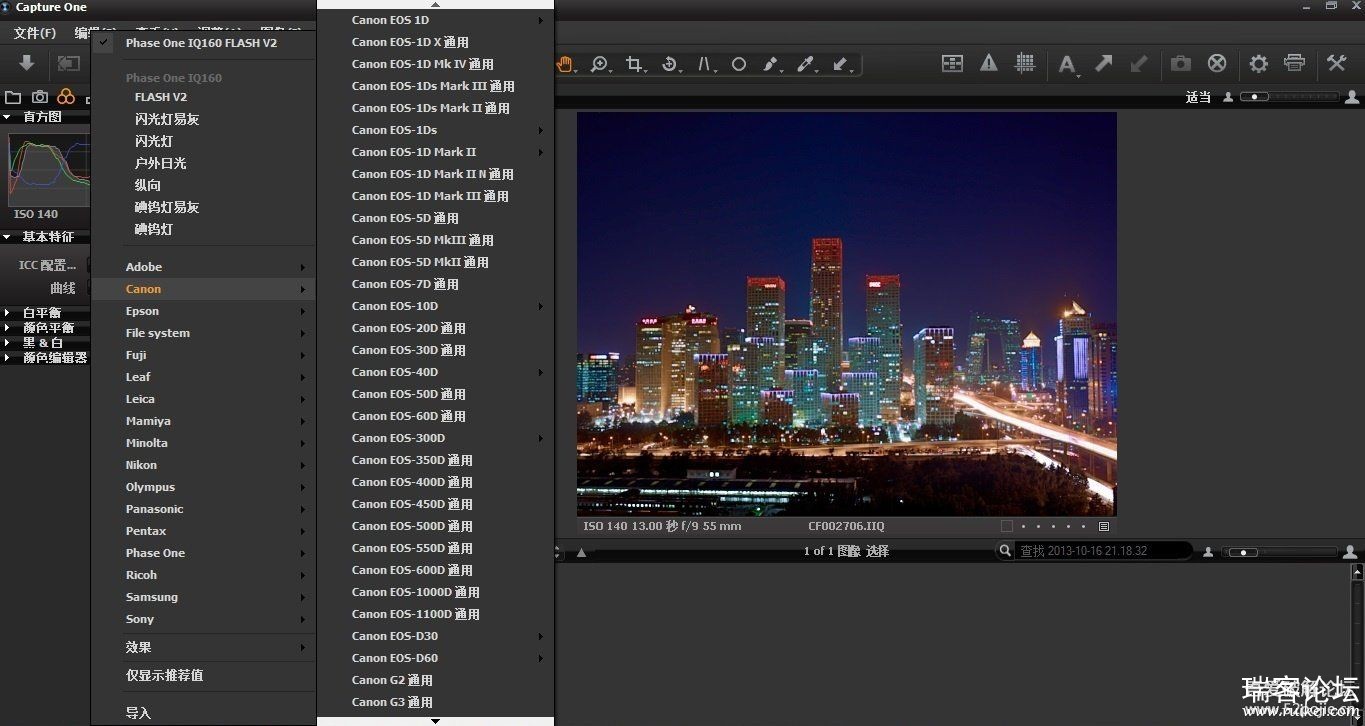Viewport: 1365px width, 726px height.
Task: Choose Canon EOS-7D 通用 profile
Action: pyautogui.click(x=436, y=284)
